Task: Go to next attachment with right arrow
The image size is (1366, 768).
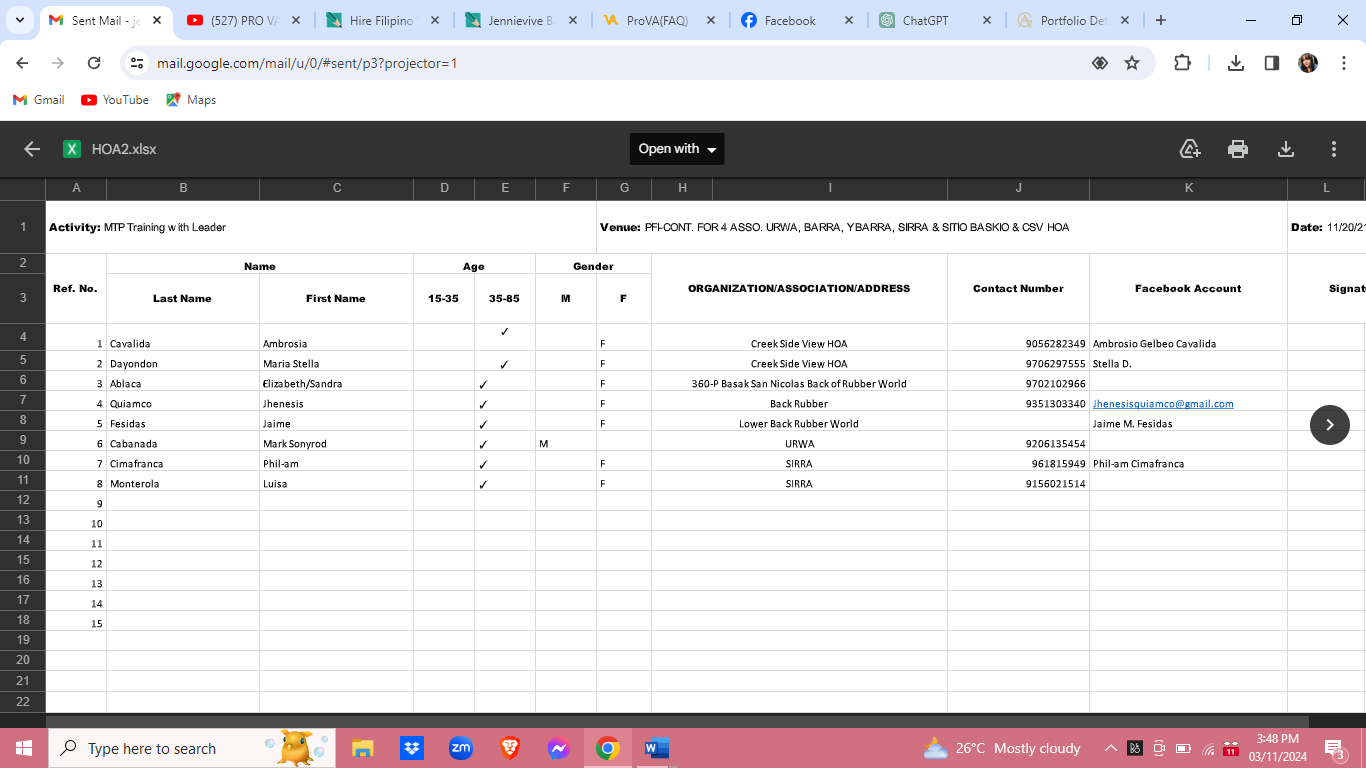Action: [x=1330, y=425]
